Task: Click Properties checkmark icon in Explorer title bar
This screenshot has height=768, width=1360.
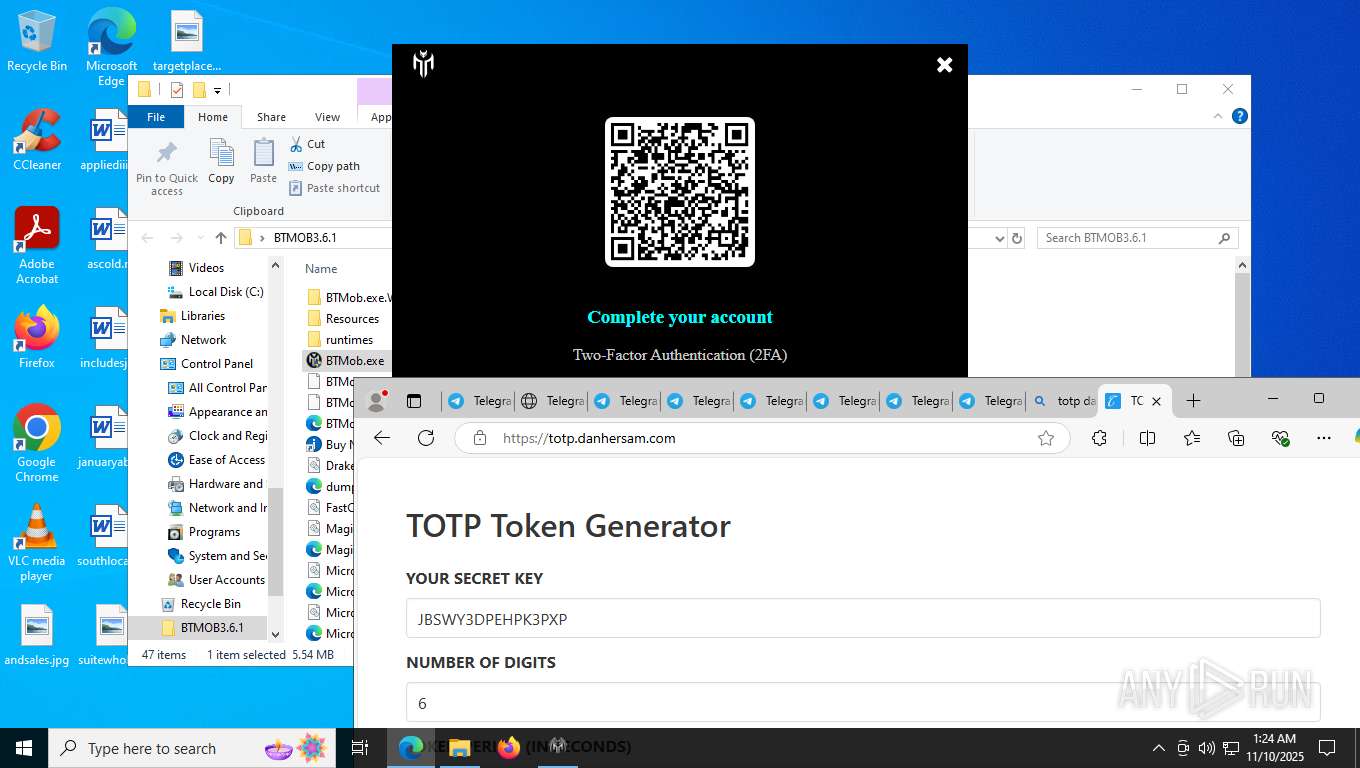Action: pyautogui.click(x=177, y=90)
